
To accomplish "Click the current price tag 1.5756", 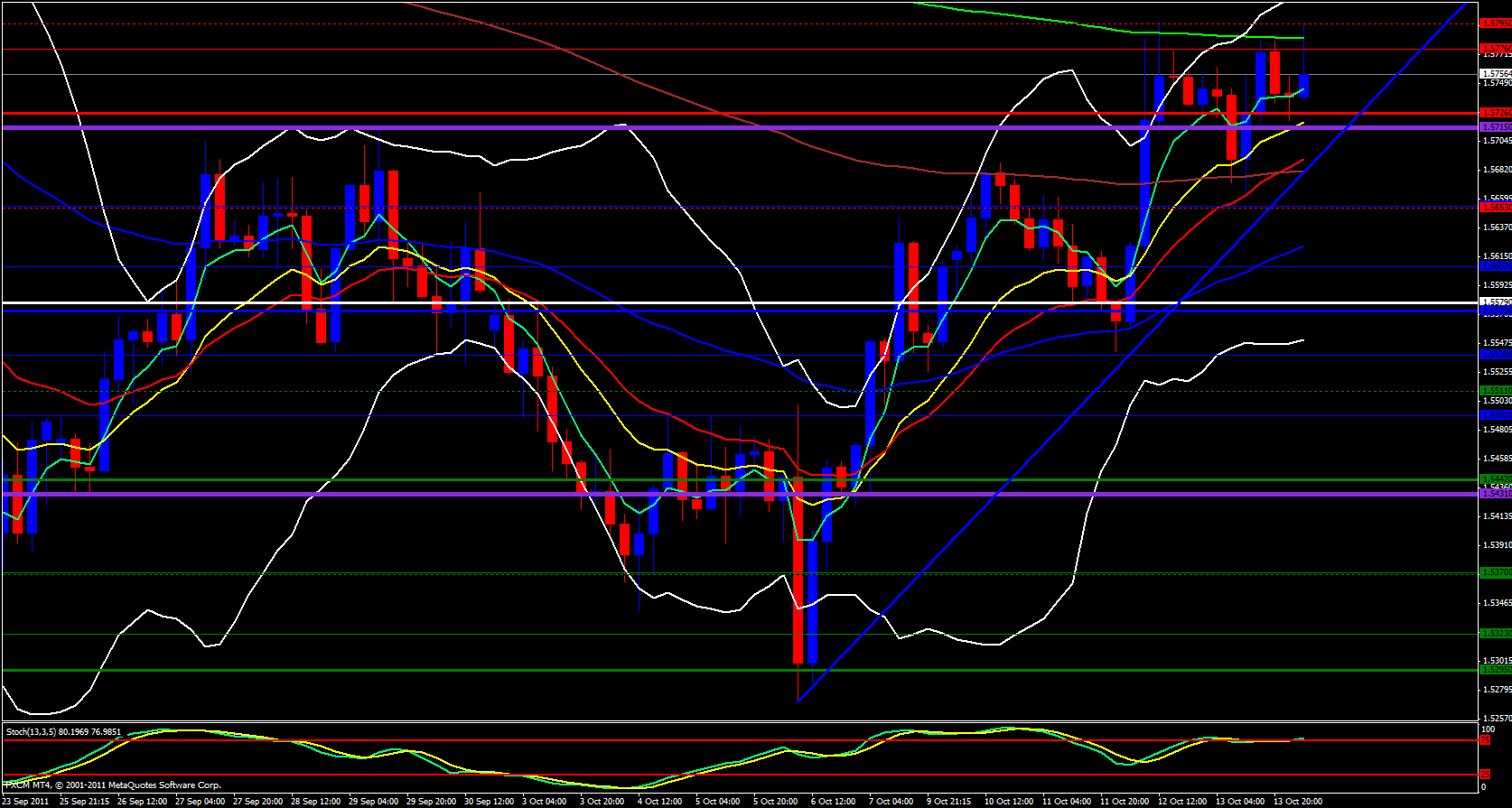I will point(1495,74).
